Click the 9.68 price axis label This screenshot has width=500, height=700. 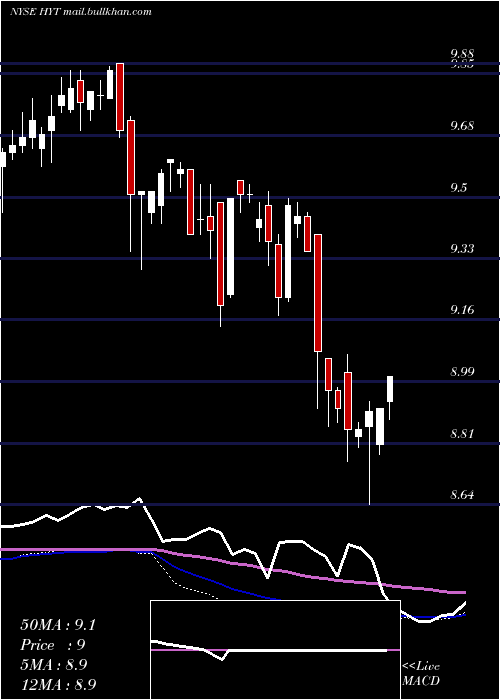(462, 125)
